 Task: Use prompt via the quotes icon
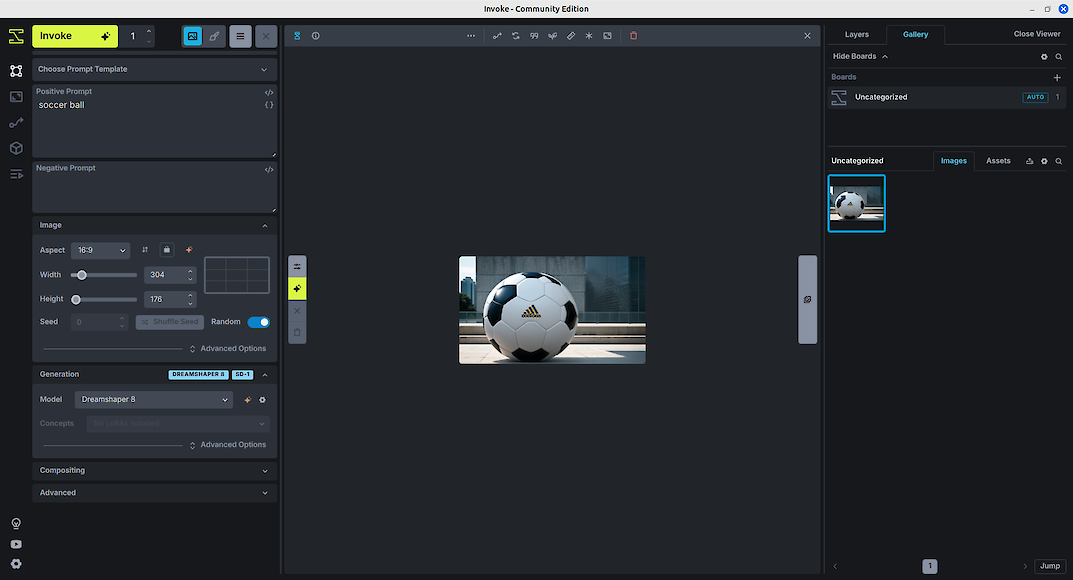pyautogui.click(x=534, y=36)
